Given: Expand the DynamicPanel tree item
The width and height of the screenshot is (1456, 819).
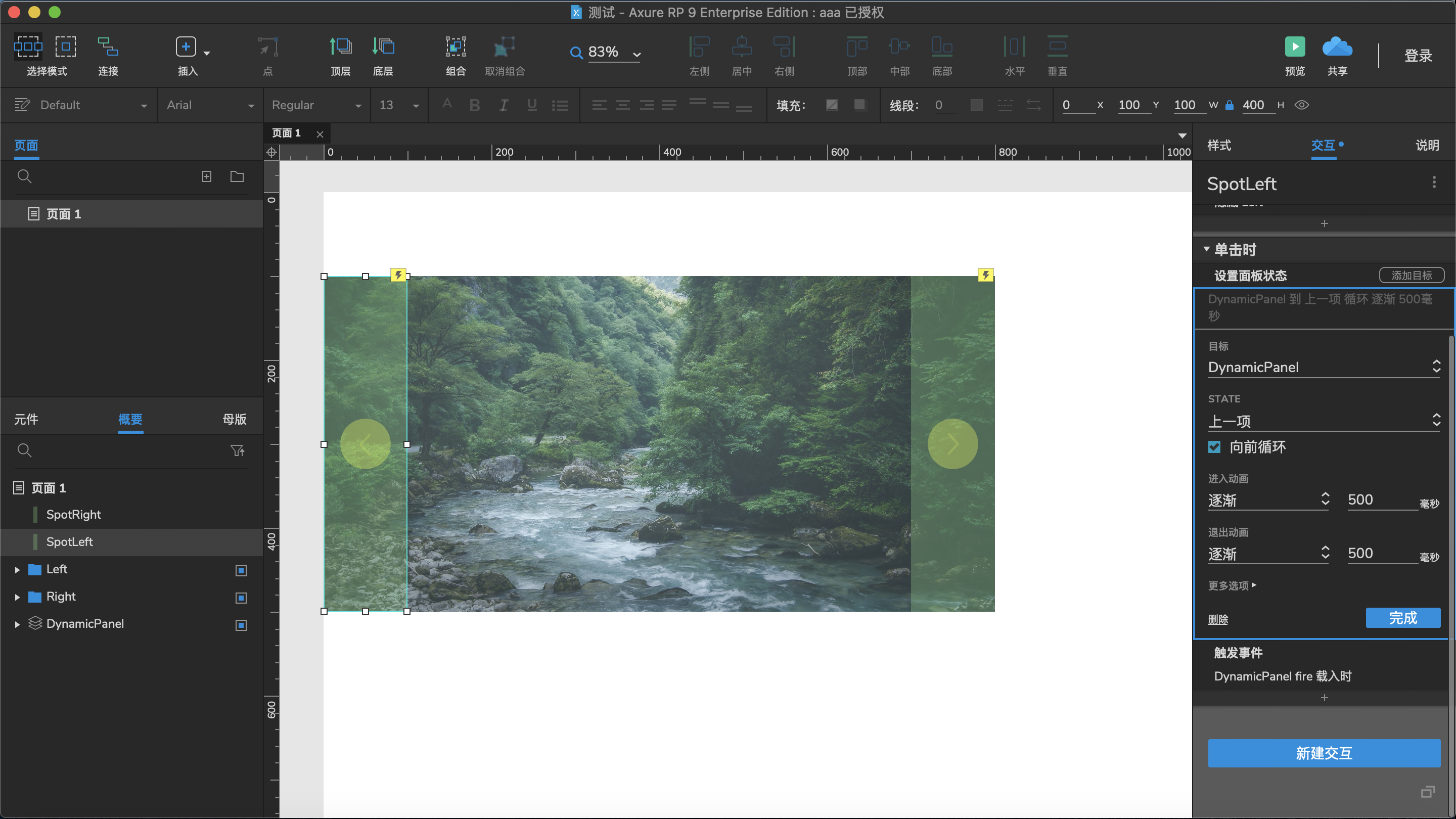Looking at the screenshot, I should point(17,624).
